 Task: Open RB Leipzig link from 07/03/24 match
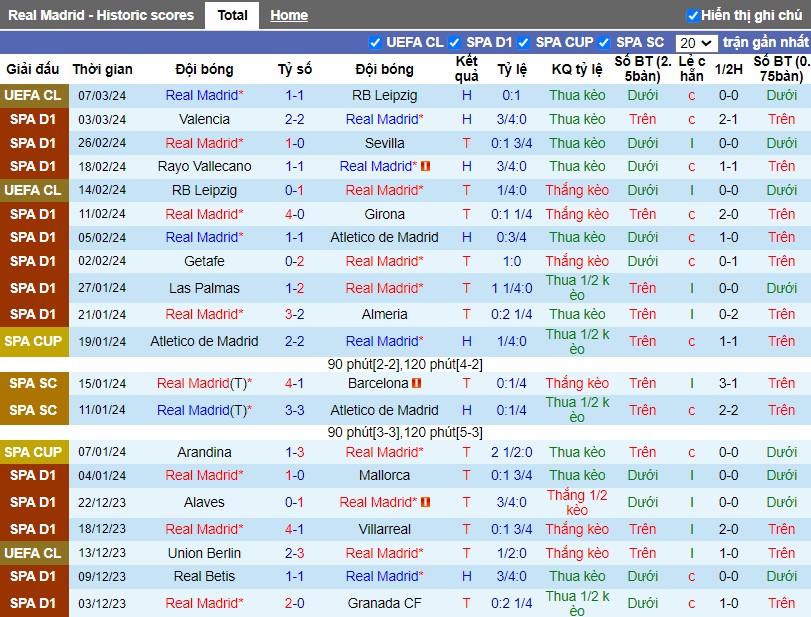tap(384, 96)
